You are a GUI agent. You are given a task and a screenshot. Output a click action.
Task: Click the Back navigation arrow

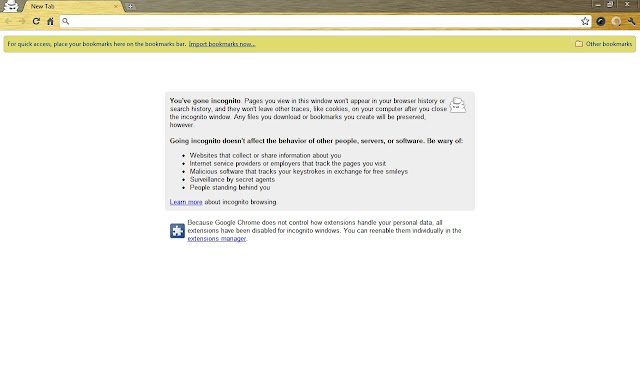[x=8, y=21]
